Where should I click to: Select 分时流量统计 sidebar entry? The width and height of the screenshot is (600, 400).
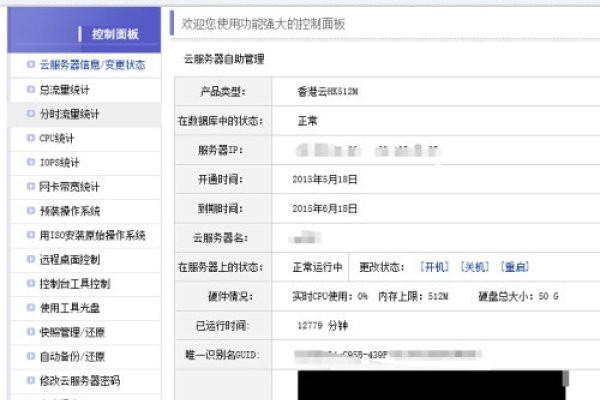pos(69,114)
